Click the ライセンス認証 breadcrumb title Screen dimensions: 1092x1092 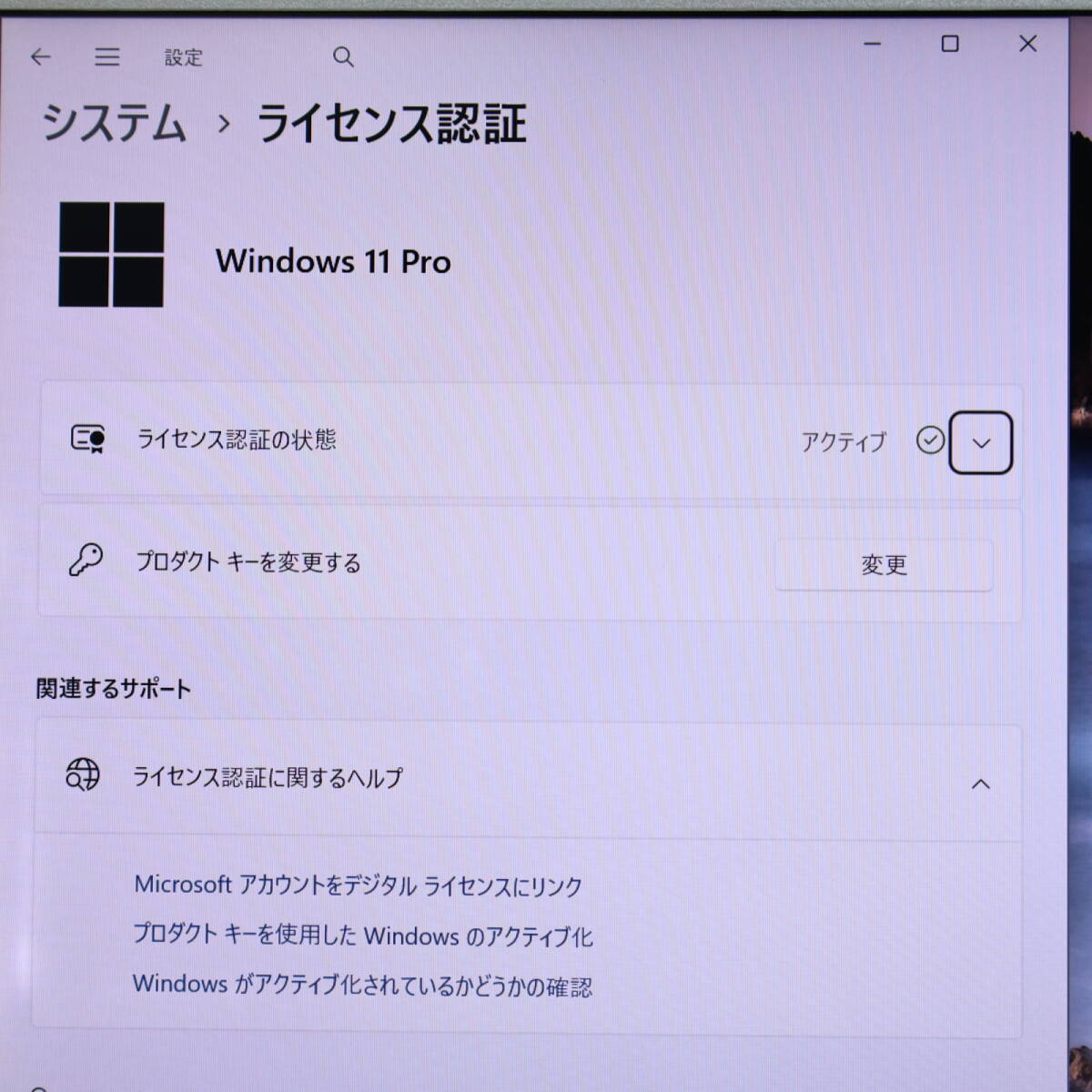[392, 124]
